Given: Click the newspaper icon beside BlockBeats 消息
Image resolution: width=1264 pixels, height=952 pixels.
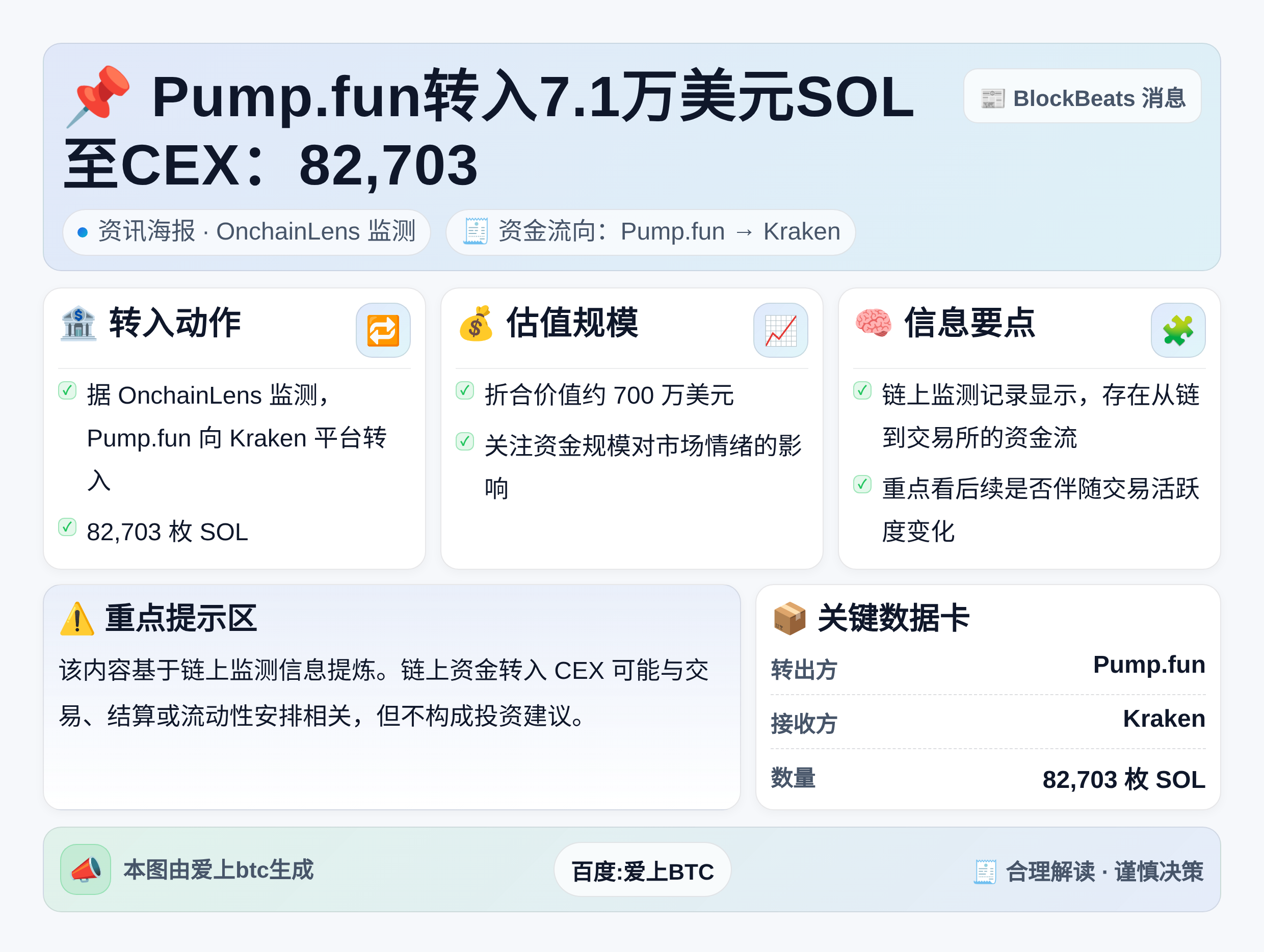Looking at the screenshot, I should (x=992, y=98).
